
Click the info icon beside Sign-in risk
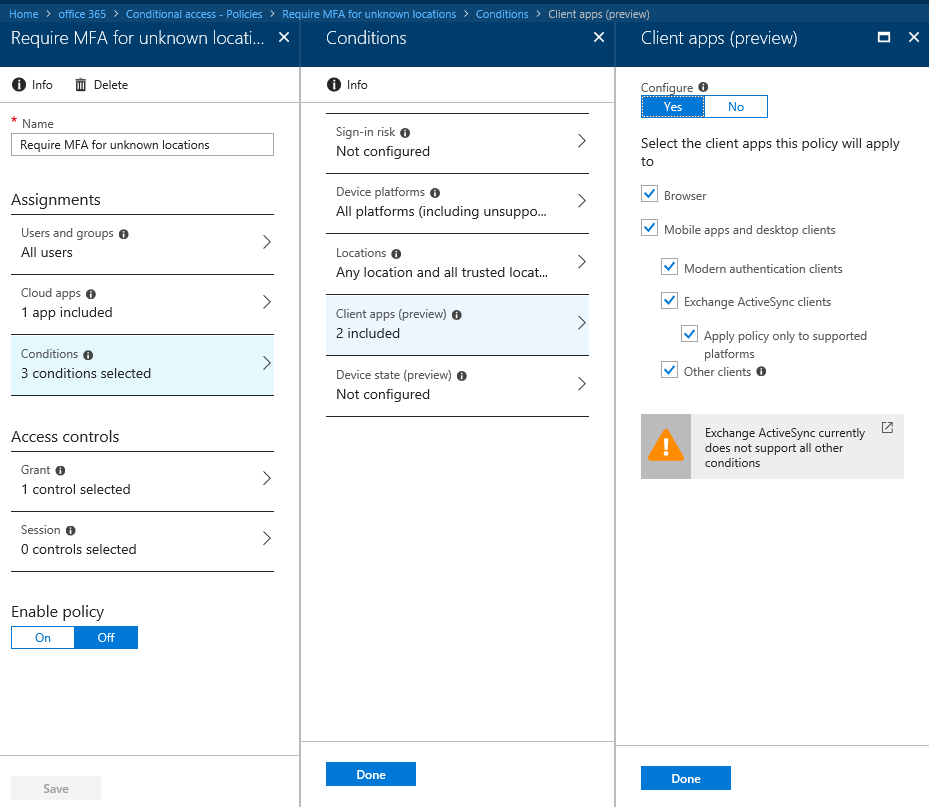click(405, 133)
